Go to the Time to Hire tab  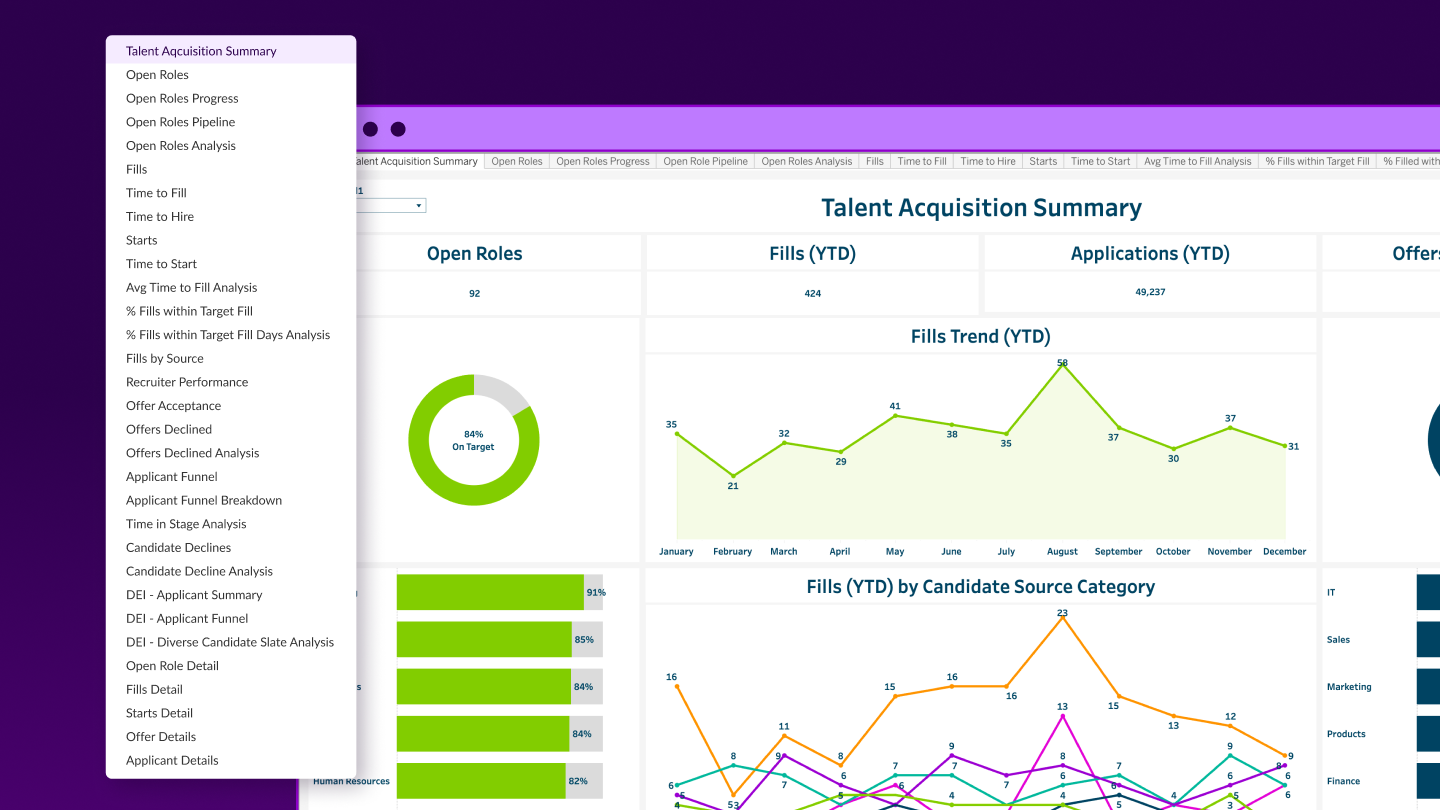(x=987, y=161)
